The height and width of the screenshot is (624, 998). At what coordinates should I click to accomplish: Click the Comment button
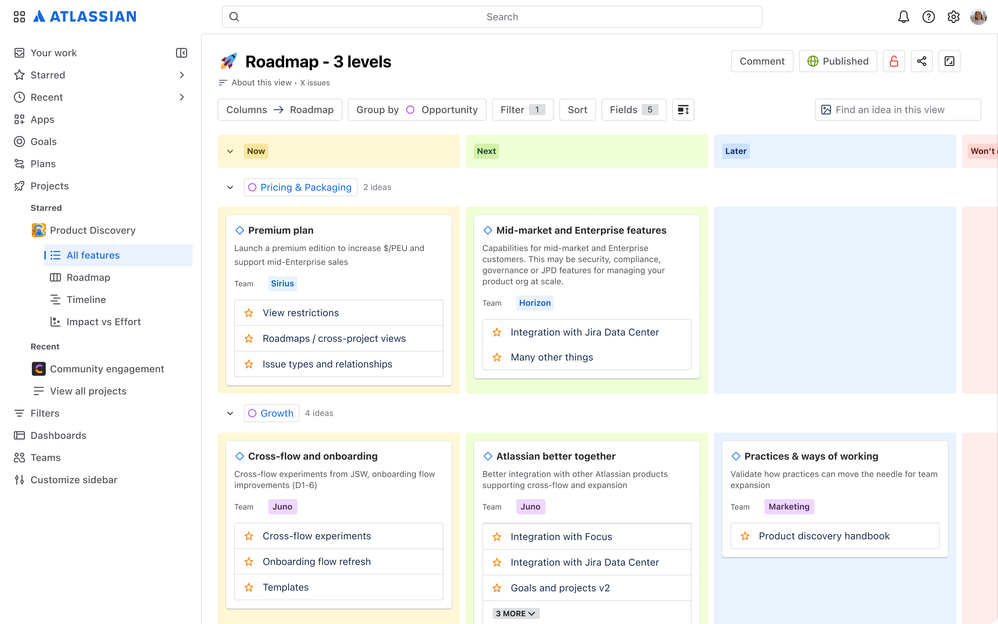tap(762, 61)
